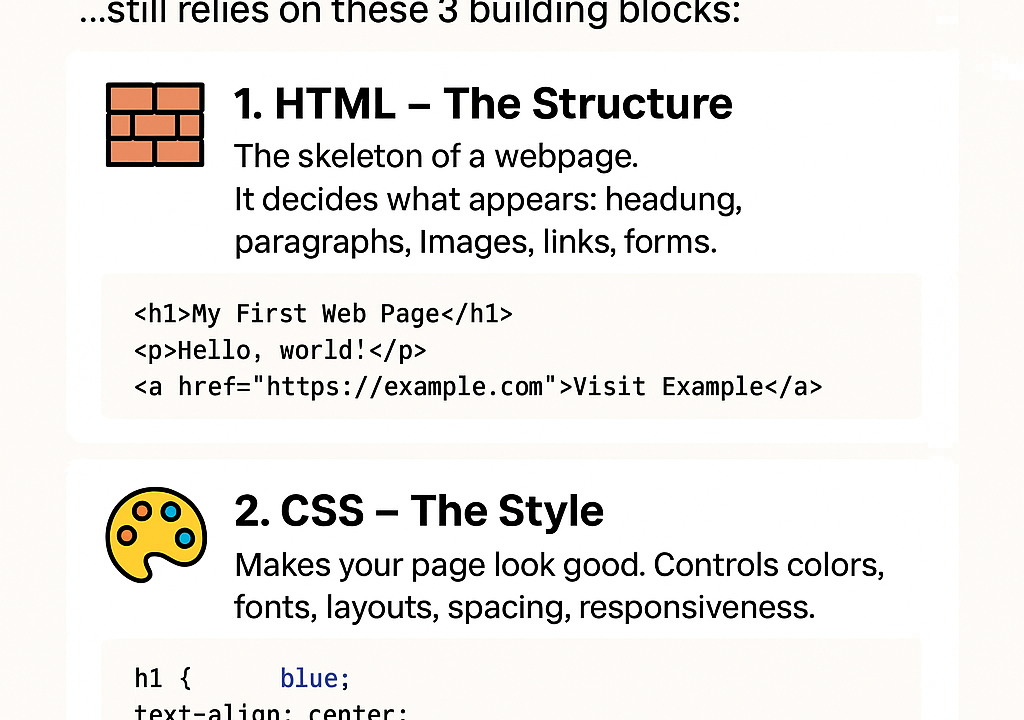Click the "1. HTML – The Structure" heading
Image resolution: width=1024 pixels, height=720 pixels.
click(483, 104)
